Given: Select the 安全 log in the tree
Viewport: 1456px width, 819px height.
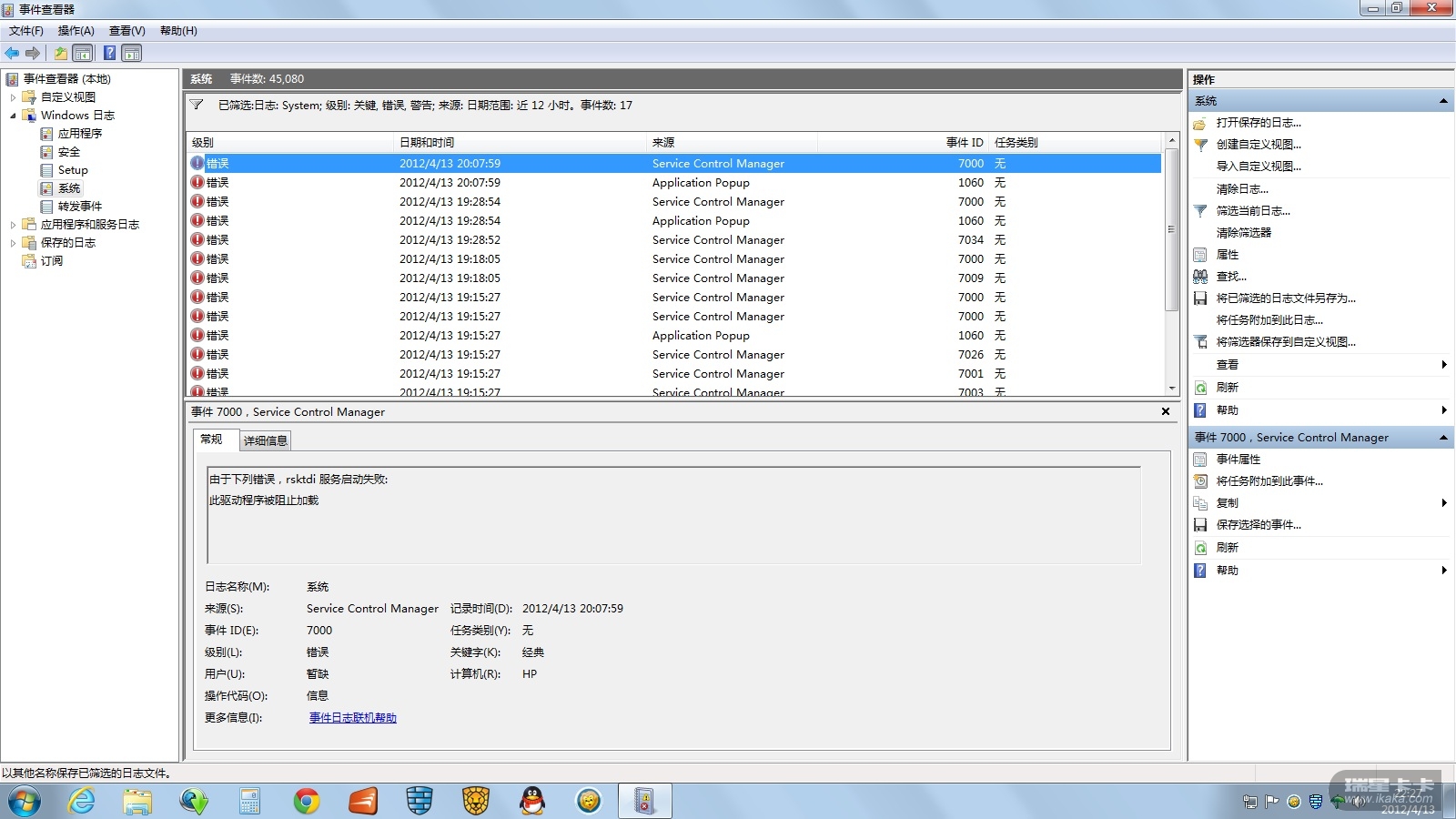Looking at the screenshot, I should [69, 152].
